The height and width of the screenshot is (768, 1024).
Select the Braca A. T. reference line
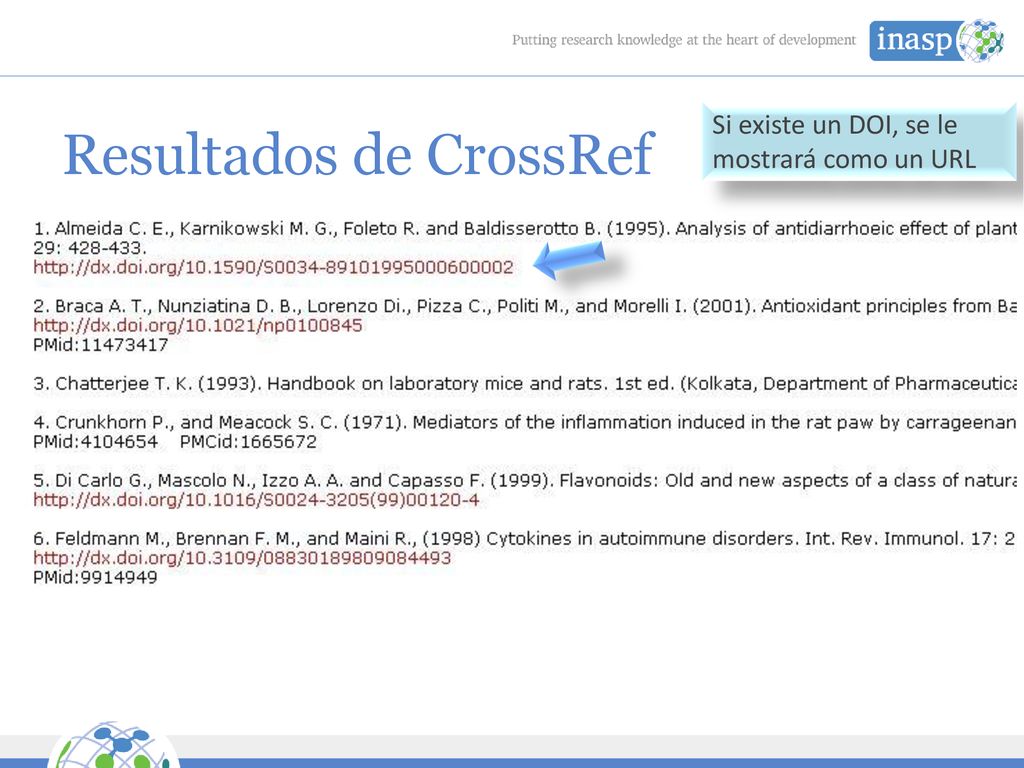click(525, 306)
